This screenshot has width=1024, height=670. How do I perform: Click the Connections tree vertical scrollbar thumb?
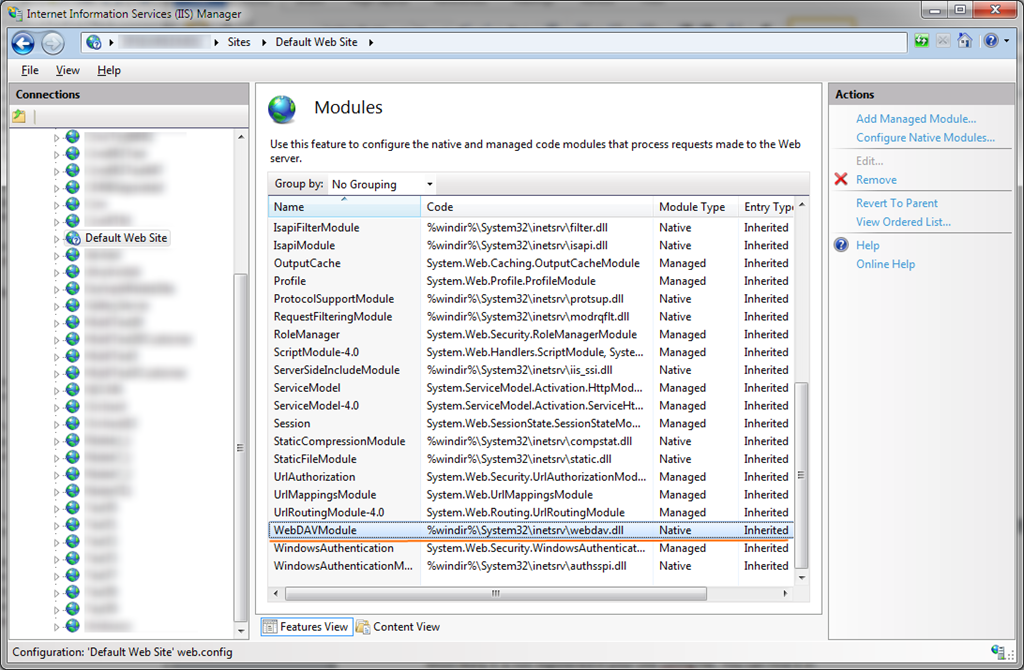(x=240, y=448)
